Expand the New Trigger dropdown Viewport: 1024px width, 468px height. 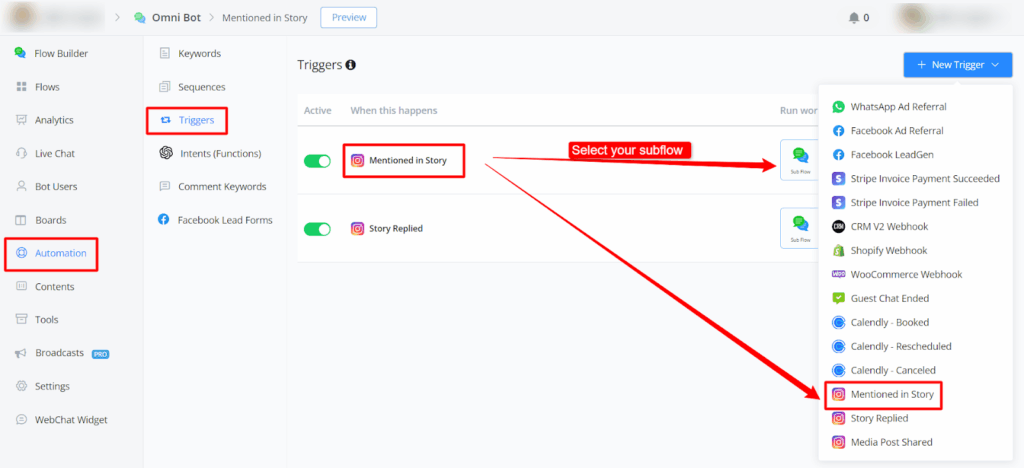pyautogui.click(x=957, y=65)
